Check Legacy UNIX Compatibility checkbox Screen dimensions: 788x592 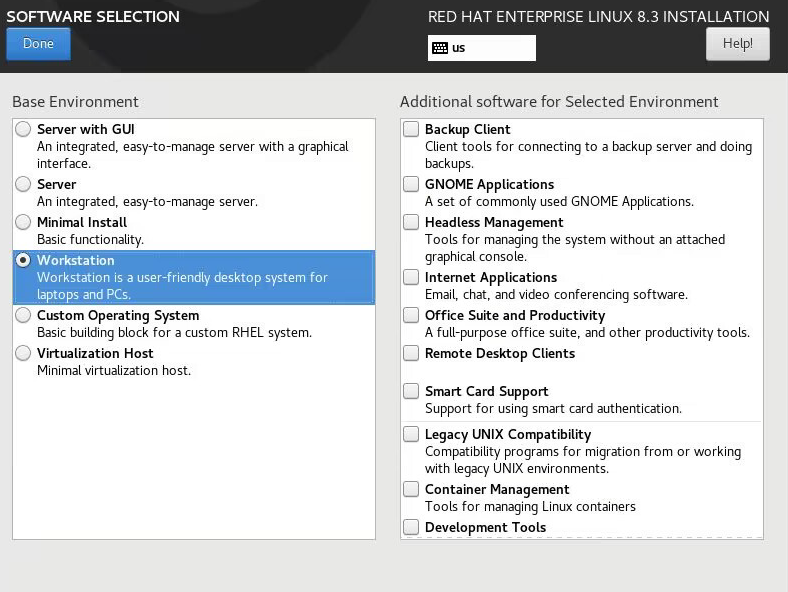click(411, 434)
